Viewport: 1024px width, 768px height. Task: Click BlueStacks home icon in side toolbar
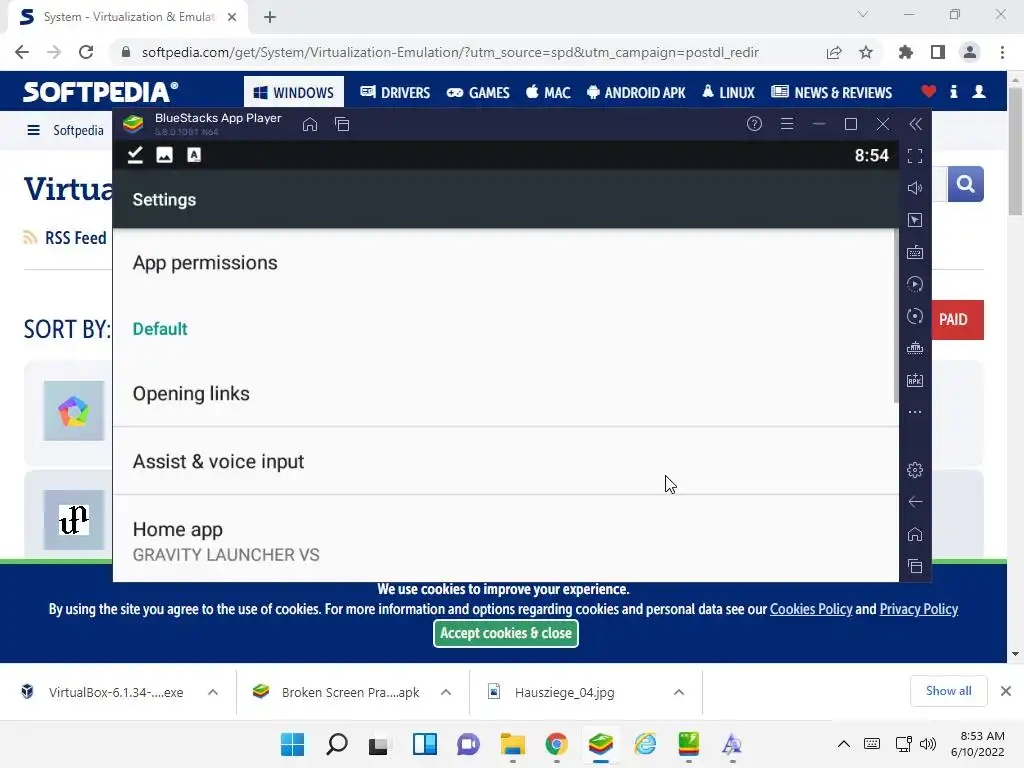[915, 534]
